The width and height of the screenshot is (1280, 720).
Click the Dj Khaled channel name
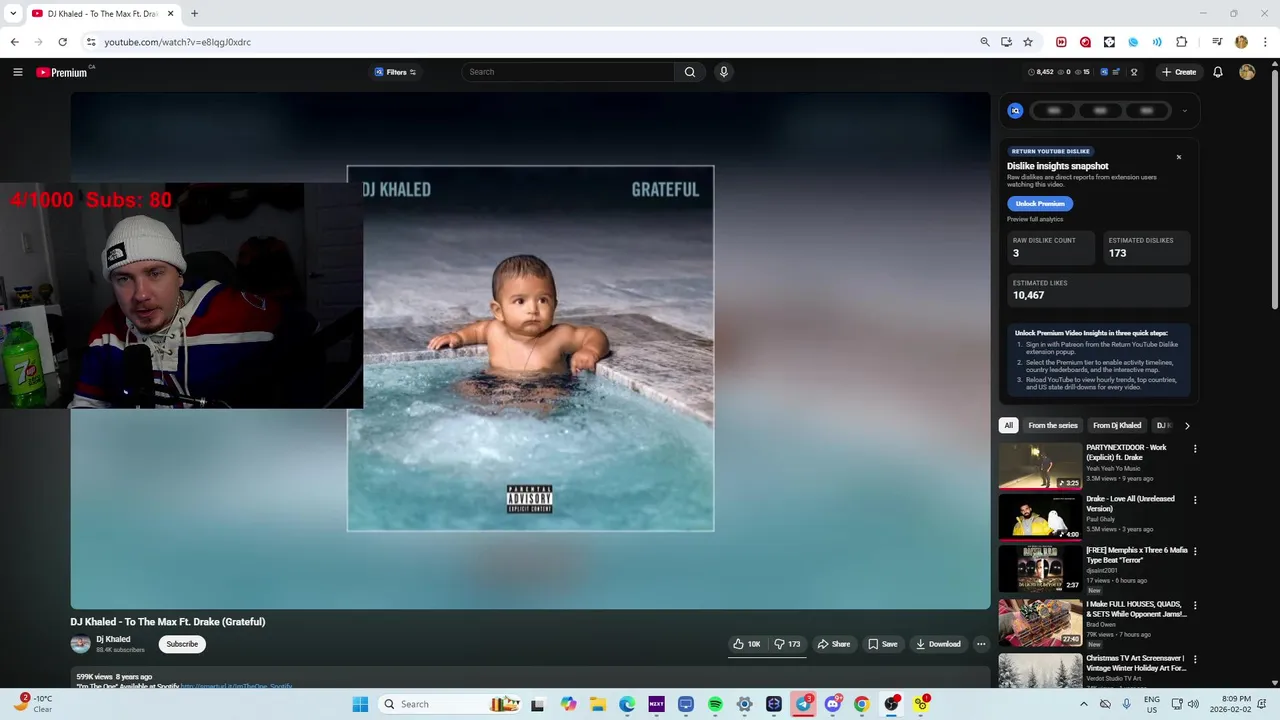point(113,639)
